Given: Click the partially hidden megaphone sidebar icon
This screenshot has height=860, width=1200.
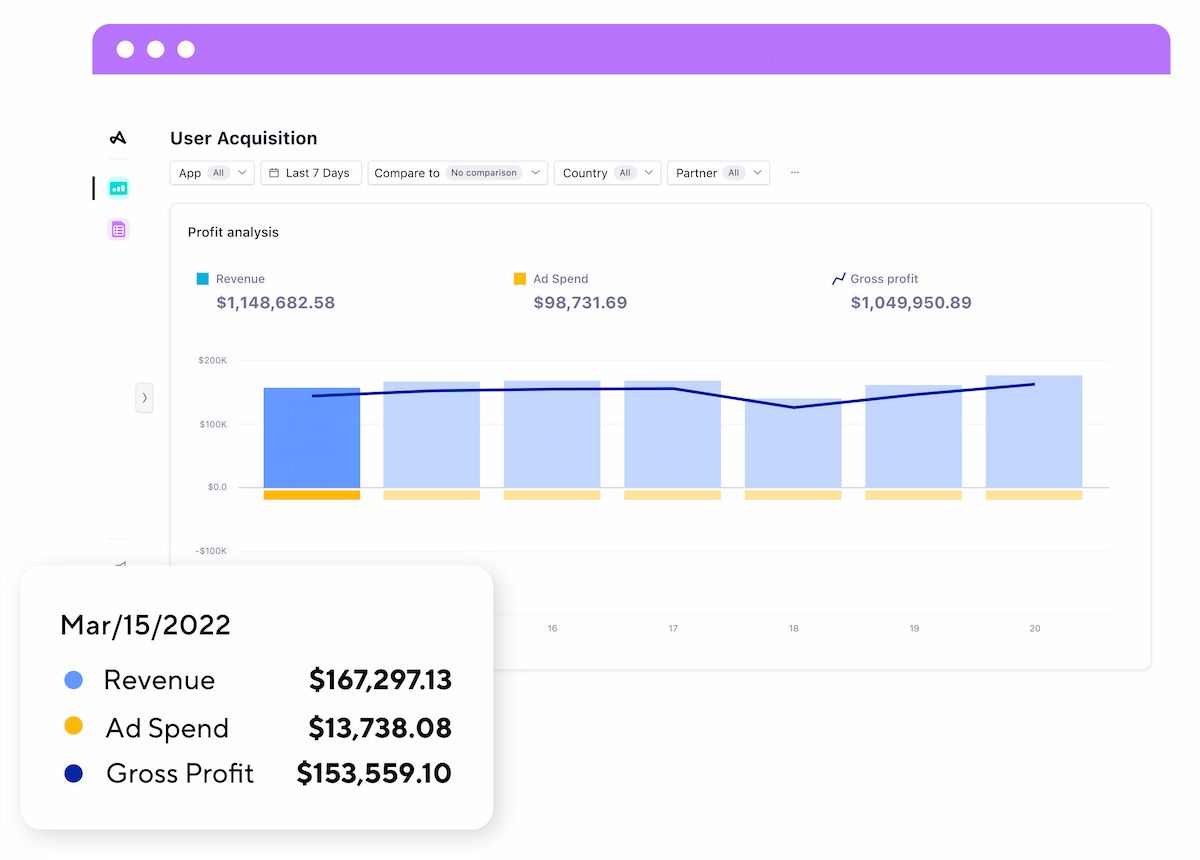Looking at the screenshot, I should tap(119, 566).
